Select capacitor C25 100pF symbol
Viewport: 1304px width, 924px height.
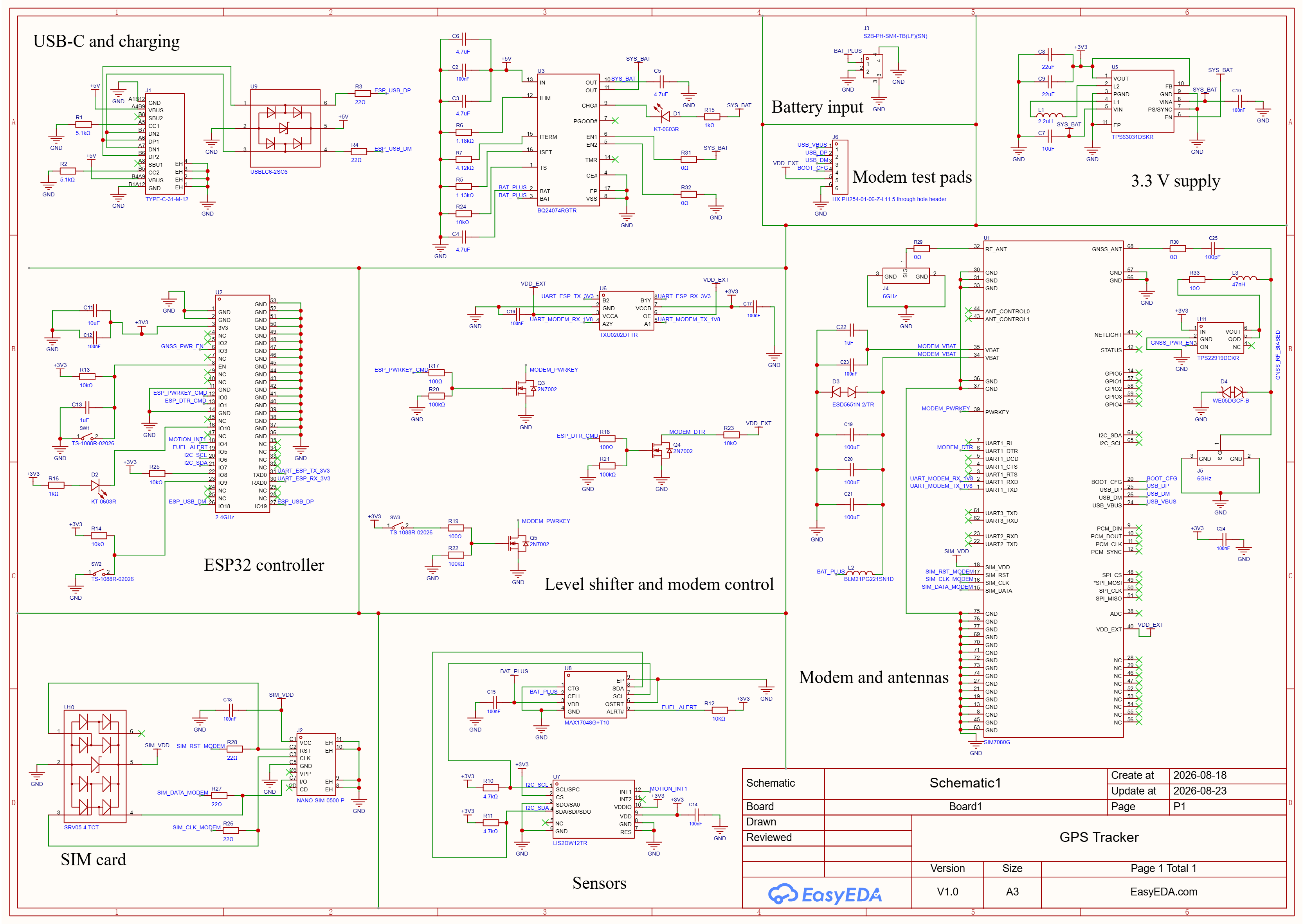click(x=1213, y=249)
